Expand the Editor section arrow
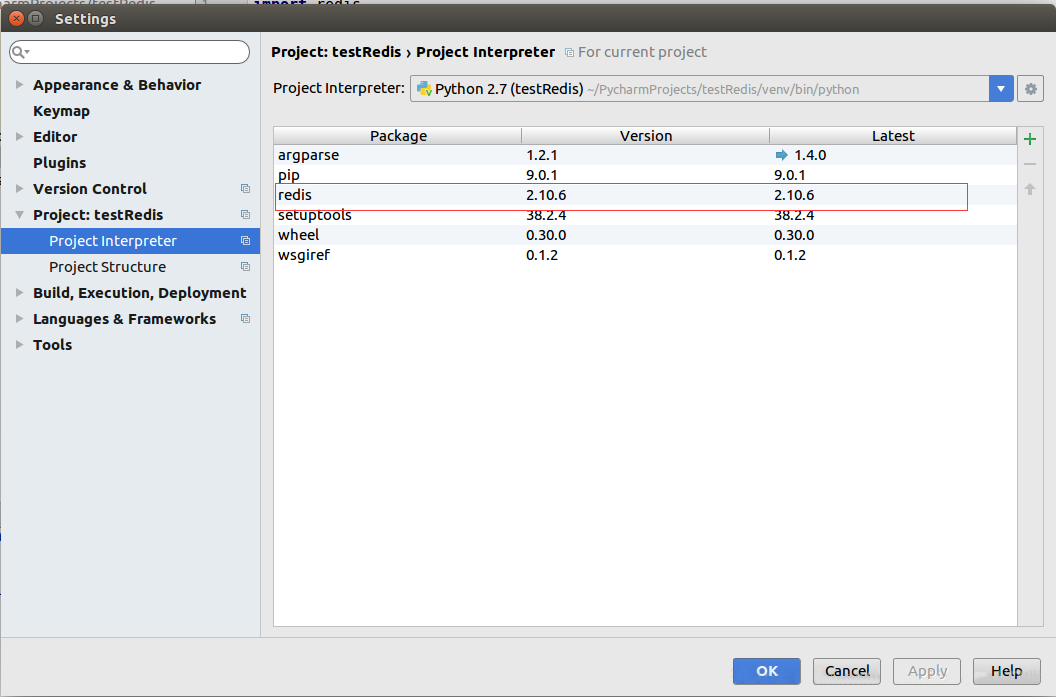This screenshot has height=697, width=1056. 20,137
